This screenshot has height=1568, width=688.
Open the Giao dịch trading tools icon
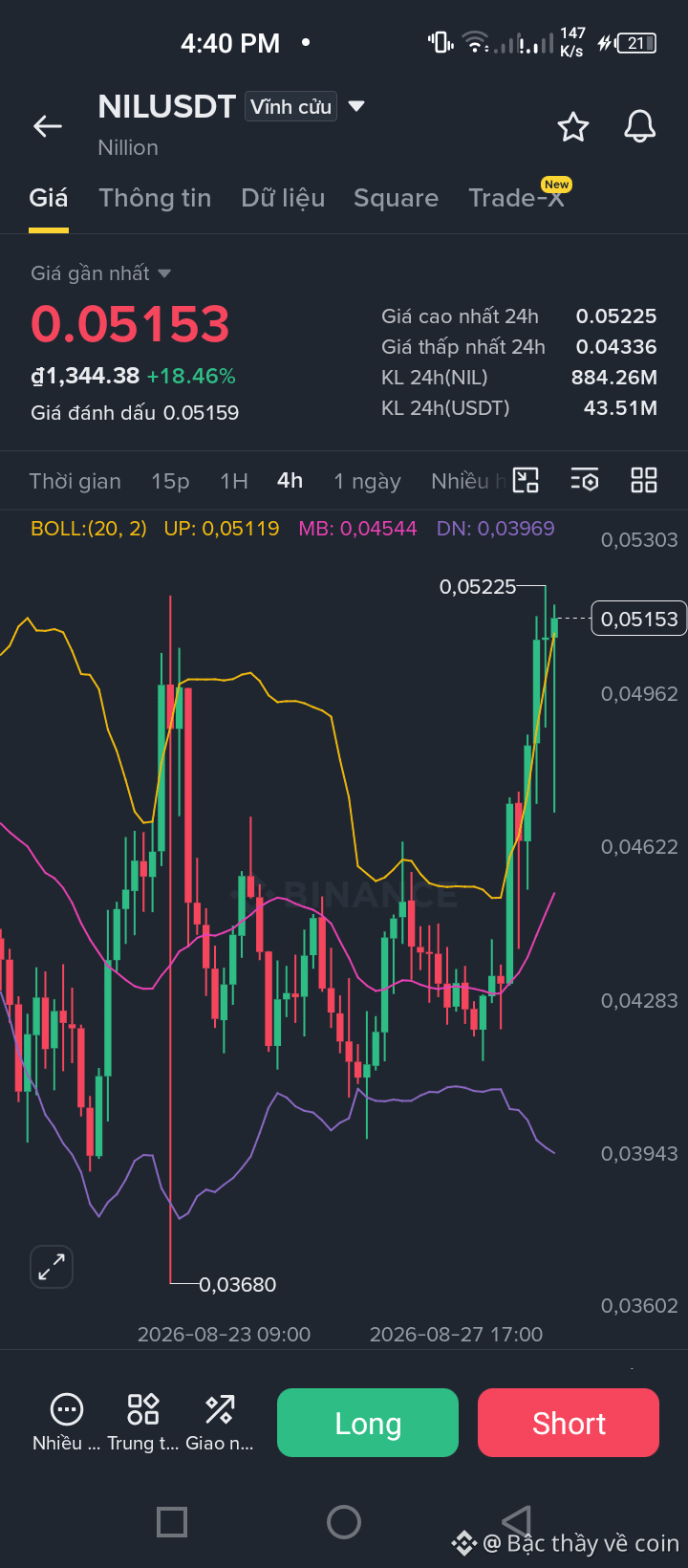(x=220, y=1409)
